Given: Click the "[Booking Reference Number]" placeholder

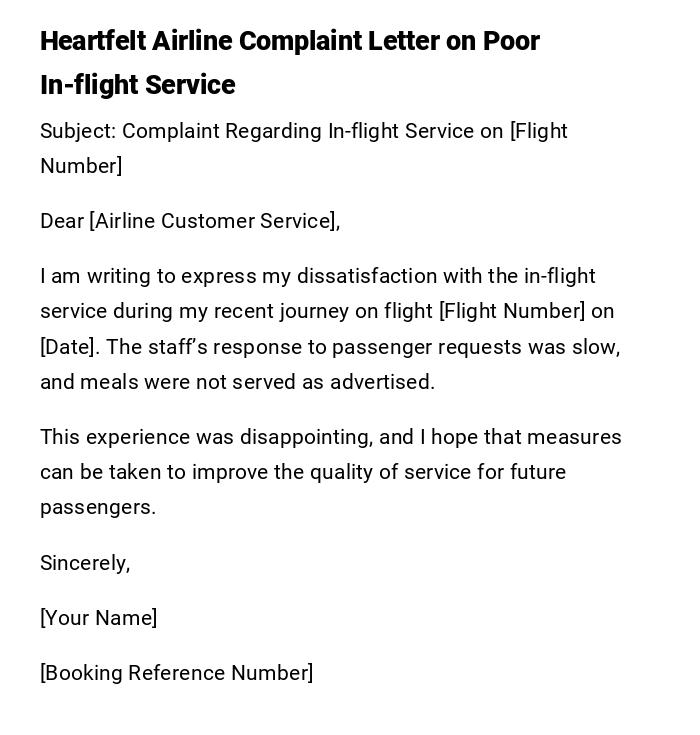Looking at the screenshot, I should pos(176,673).
